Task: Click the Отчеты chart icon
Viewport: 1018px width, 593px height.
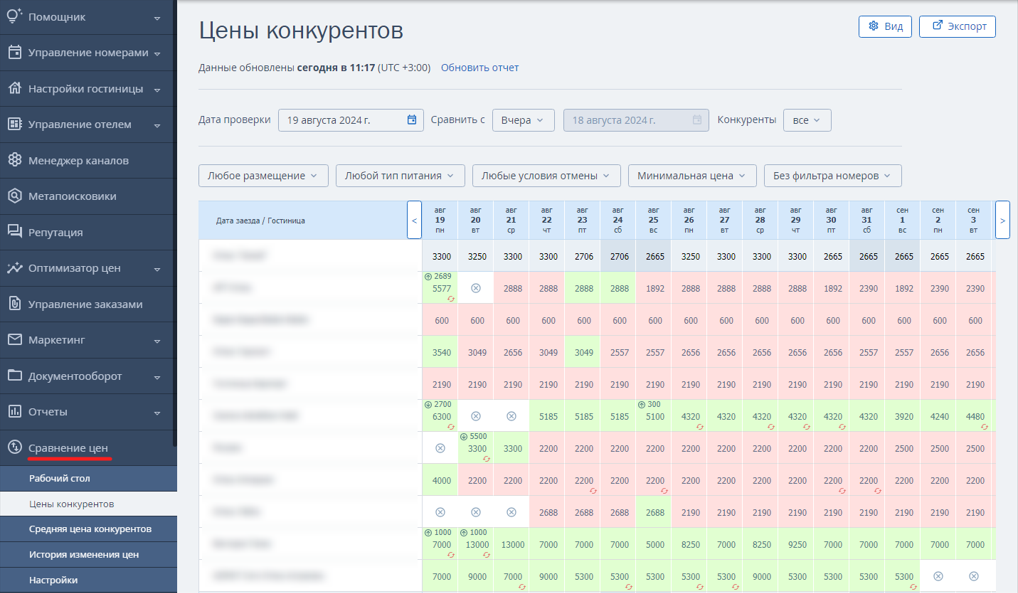Action: click(x=14, y=411)
